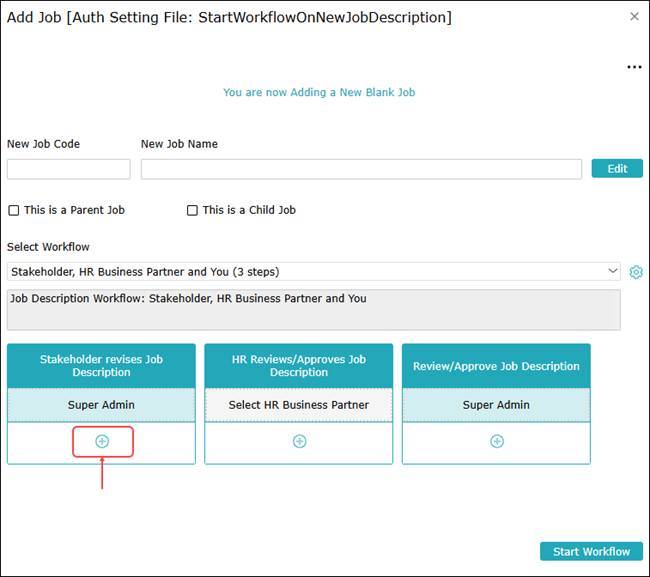Select the Review/Approve Job Description header
650x577 pixels.
496,366
